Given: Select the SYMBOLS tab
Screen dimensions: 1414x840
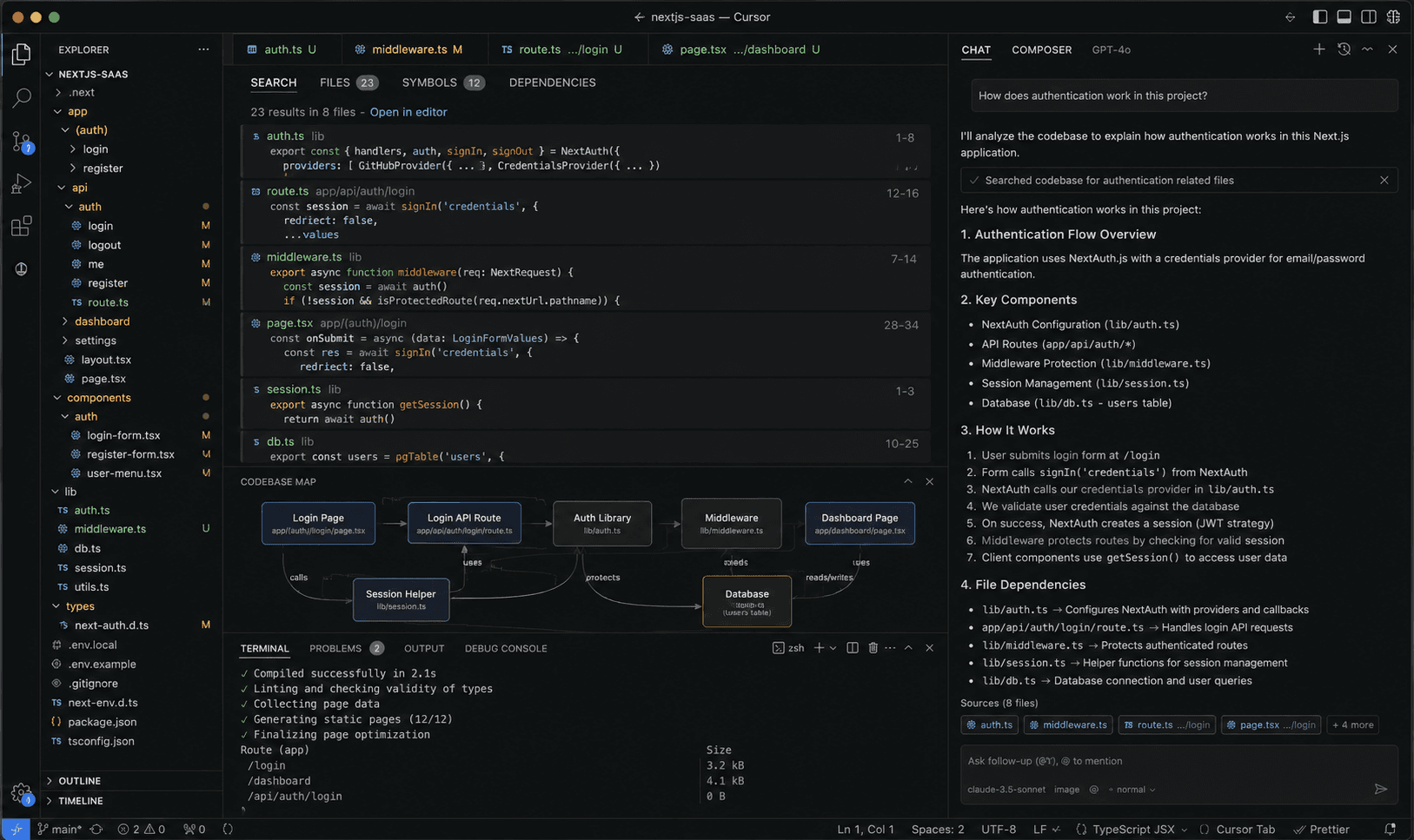Looking at the screenshot, I should 443,83.
